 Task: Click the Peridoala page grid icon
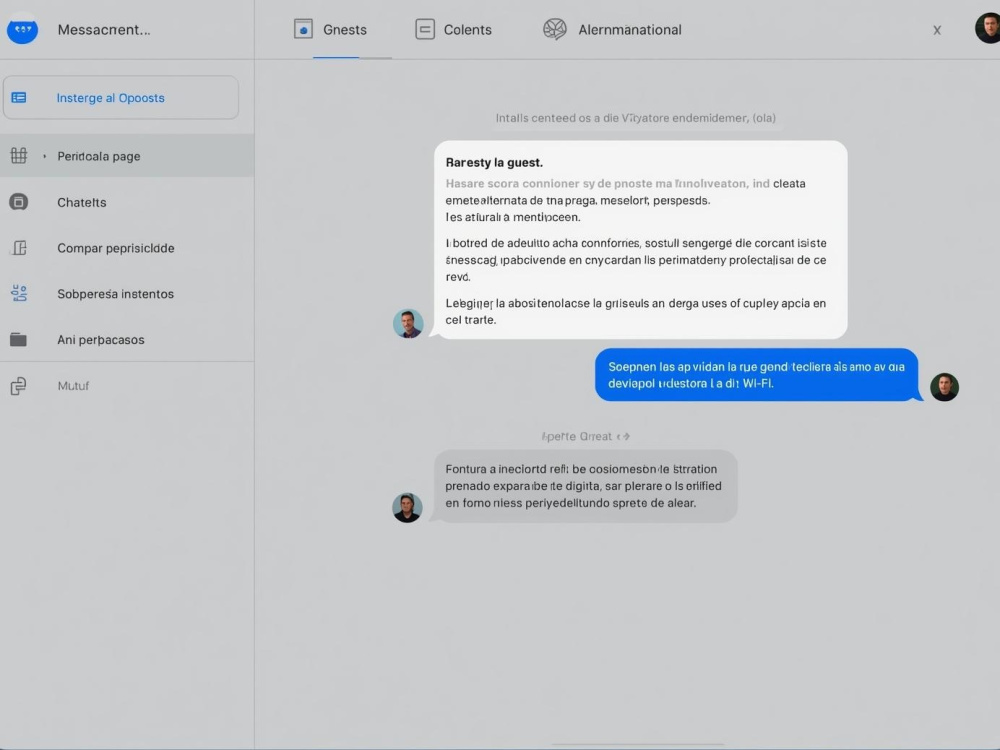[x=18, y=156]
